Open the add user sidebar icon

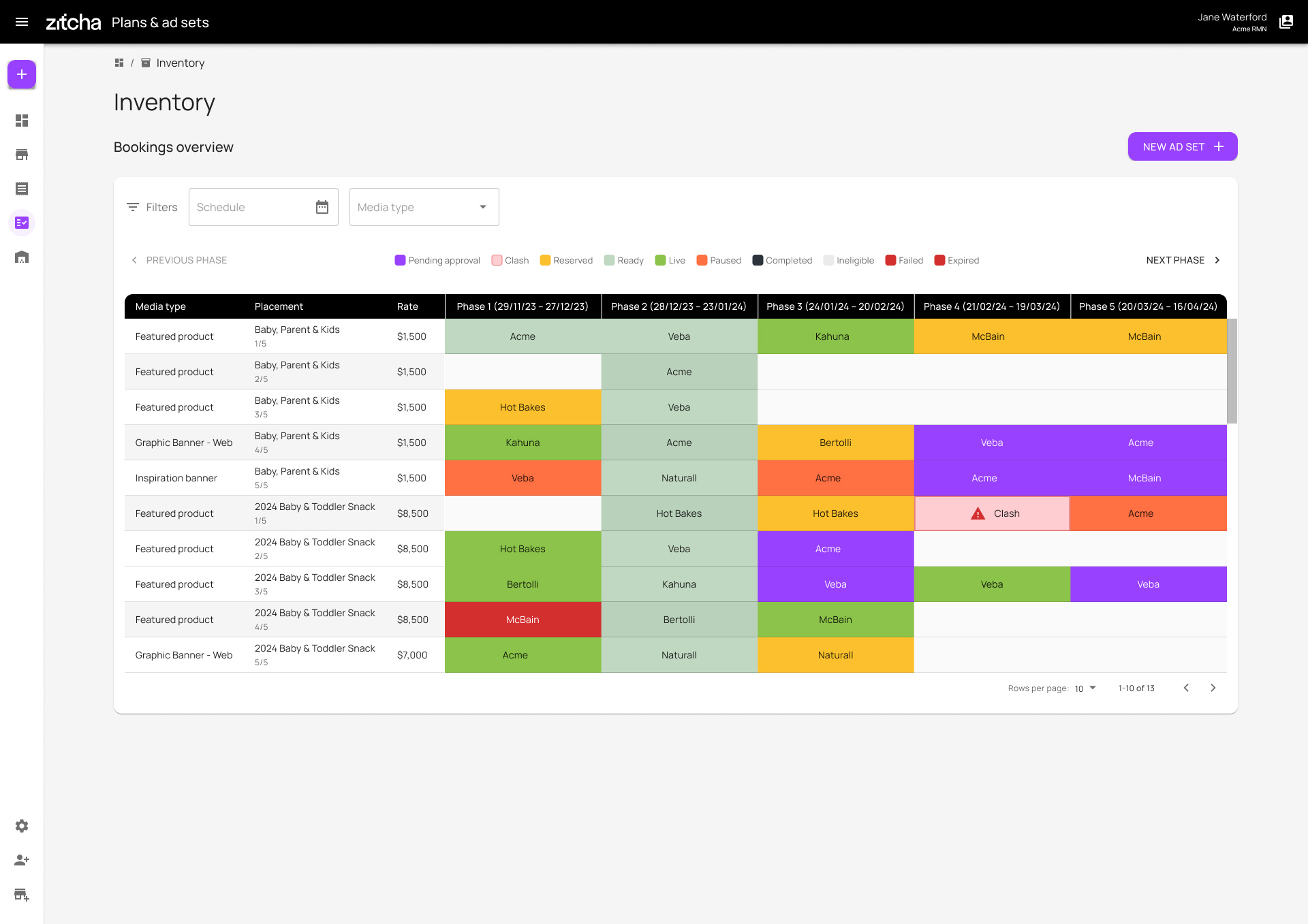click(22, 860)
